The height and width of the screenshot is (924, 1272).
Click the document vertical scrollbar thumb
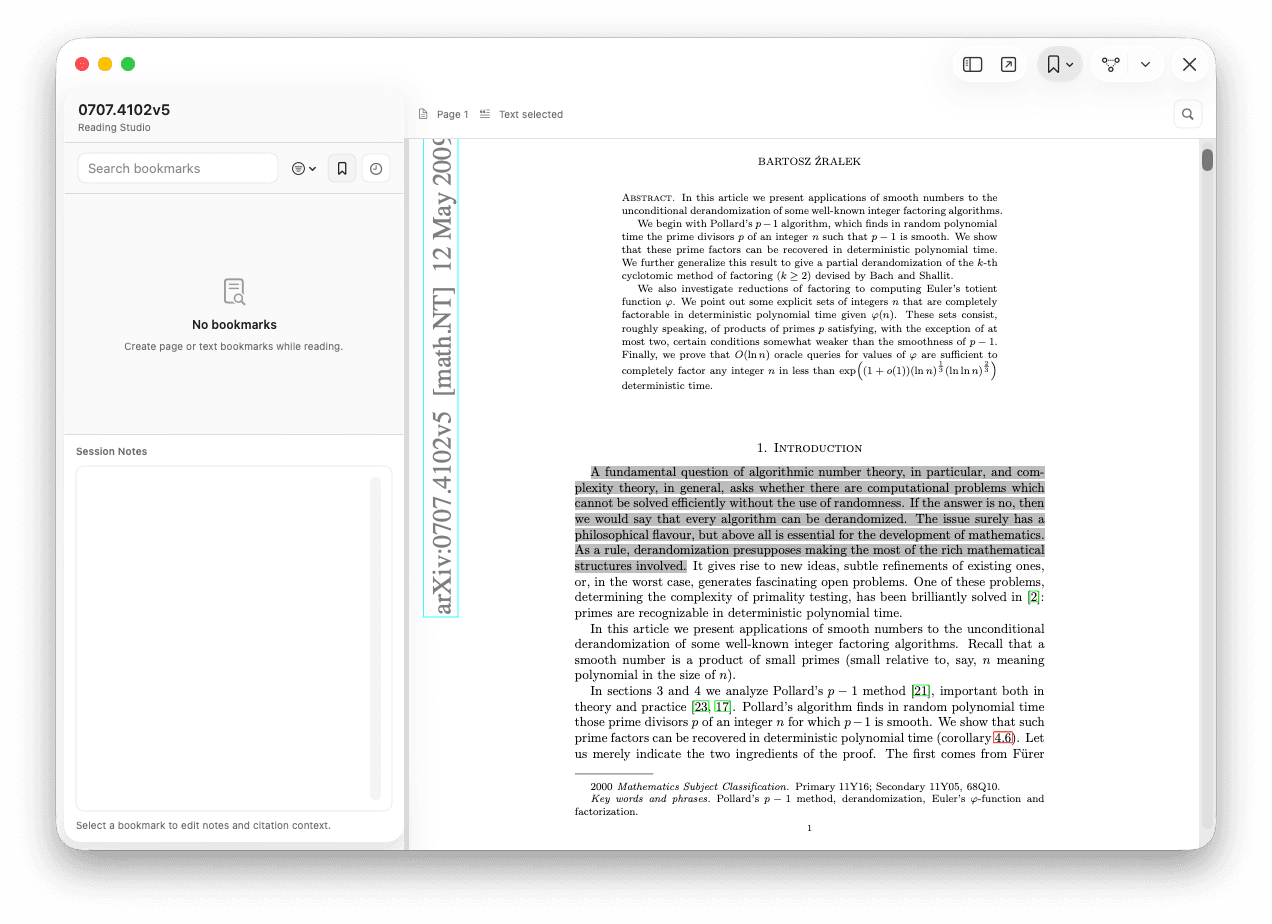(1207, 160)
